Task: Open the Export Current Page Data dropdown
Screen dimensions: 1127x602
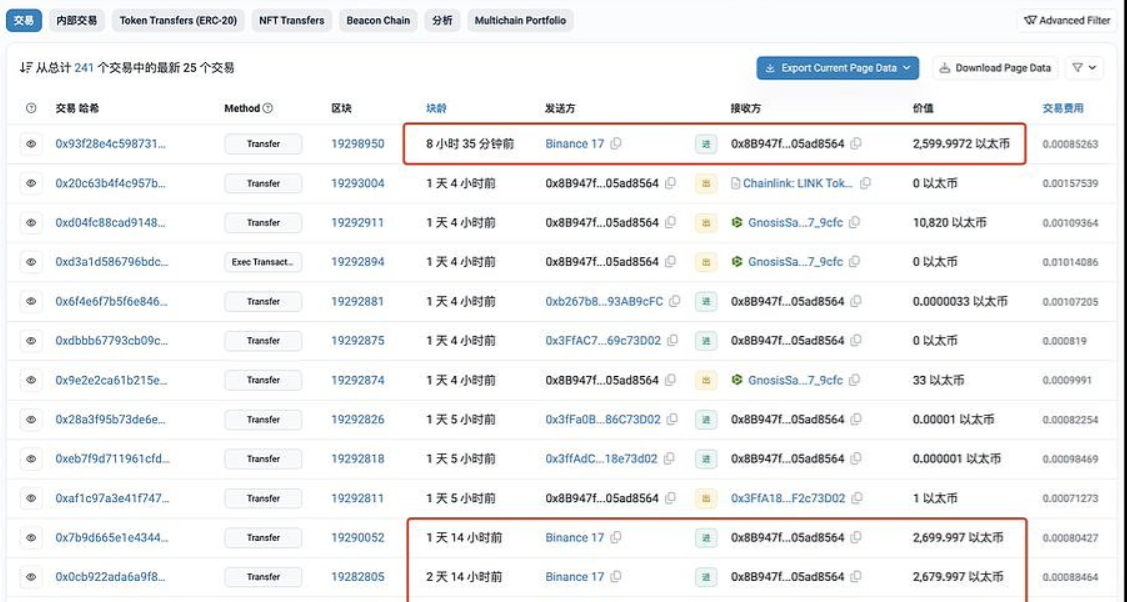Action: [837, 68]
